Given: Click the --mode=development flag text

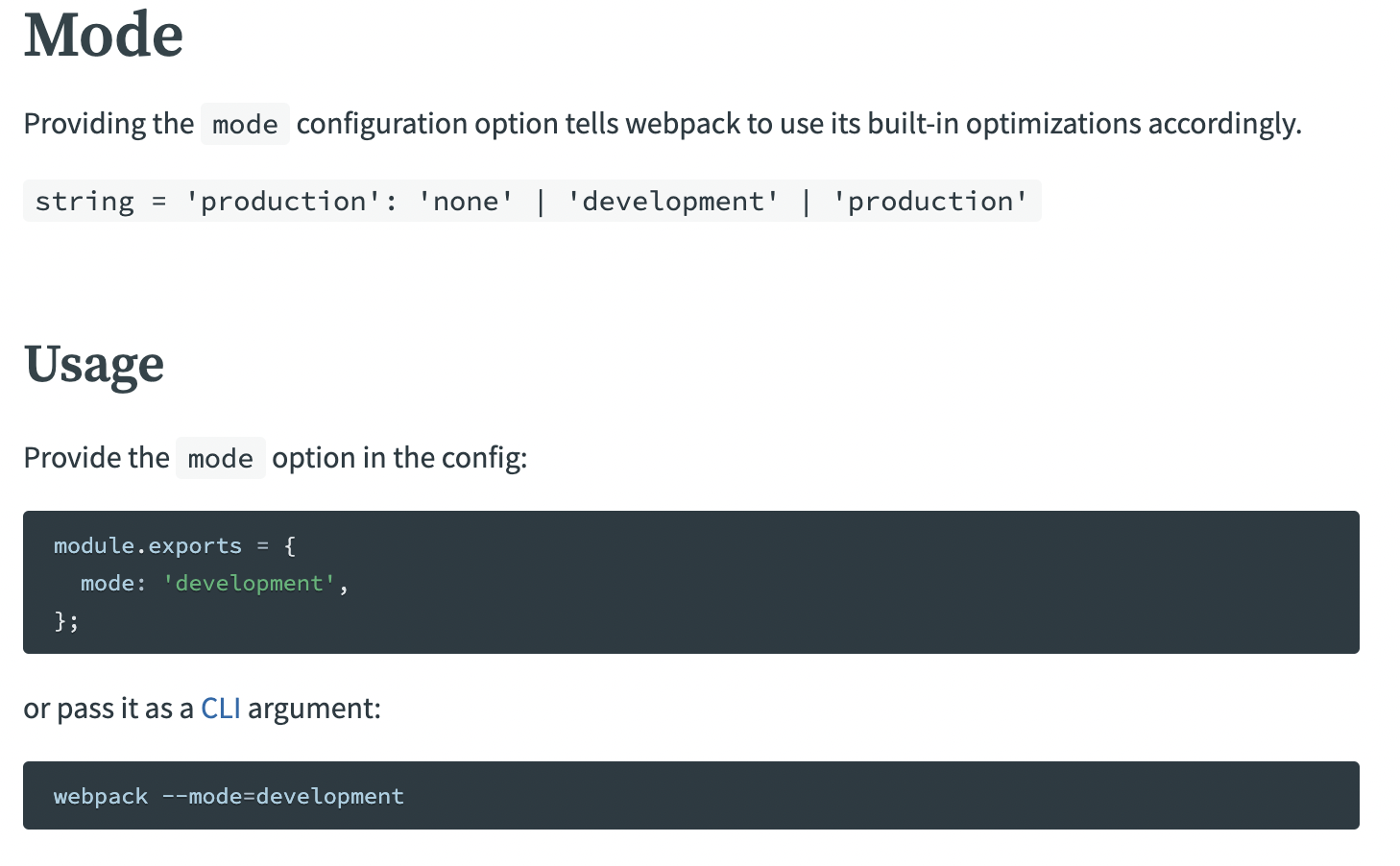Looking at the screenshot, I should pos(283,795).
